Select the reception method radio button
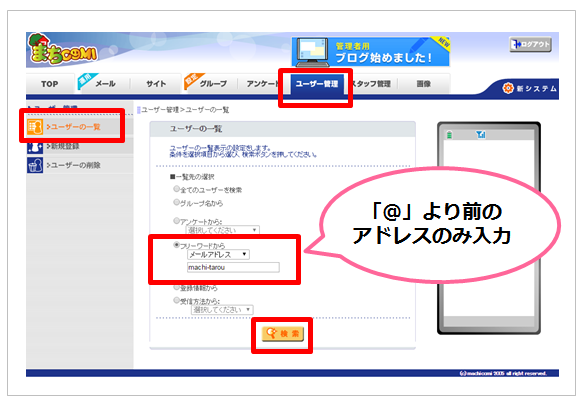Image resolution: width=587 pixels, height=405 pixels. 176,300
